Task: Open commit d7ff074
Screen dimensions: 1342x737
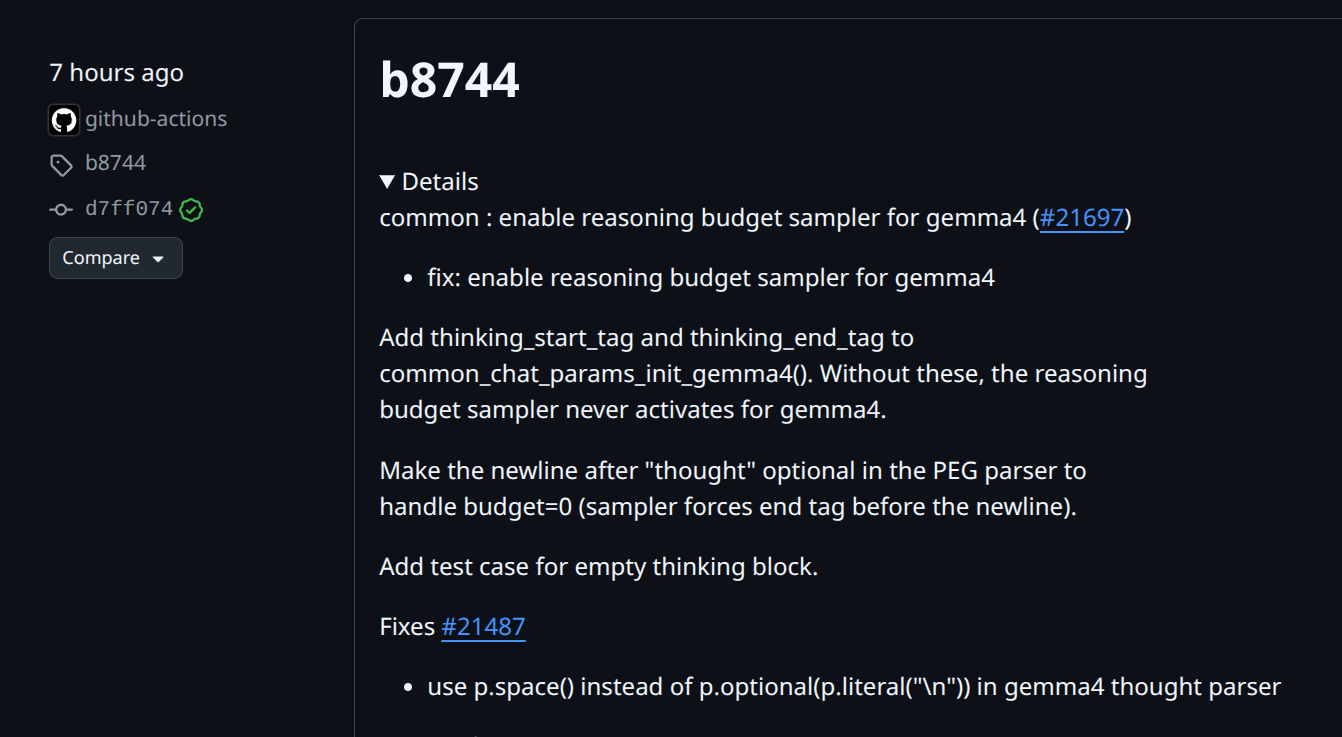Action: tap(129, 209)
